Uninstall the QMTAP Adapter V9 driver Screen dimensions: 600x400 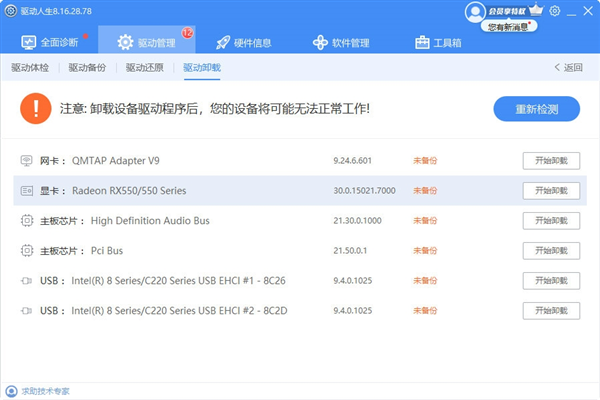(551, 161)
